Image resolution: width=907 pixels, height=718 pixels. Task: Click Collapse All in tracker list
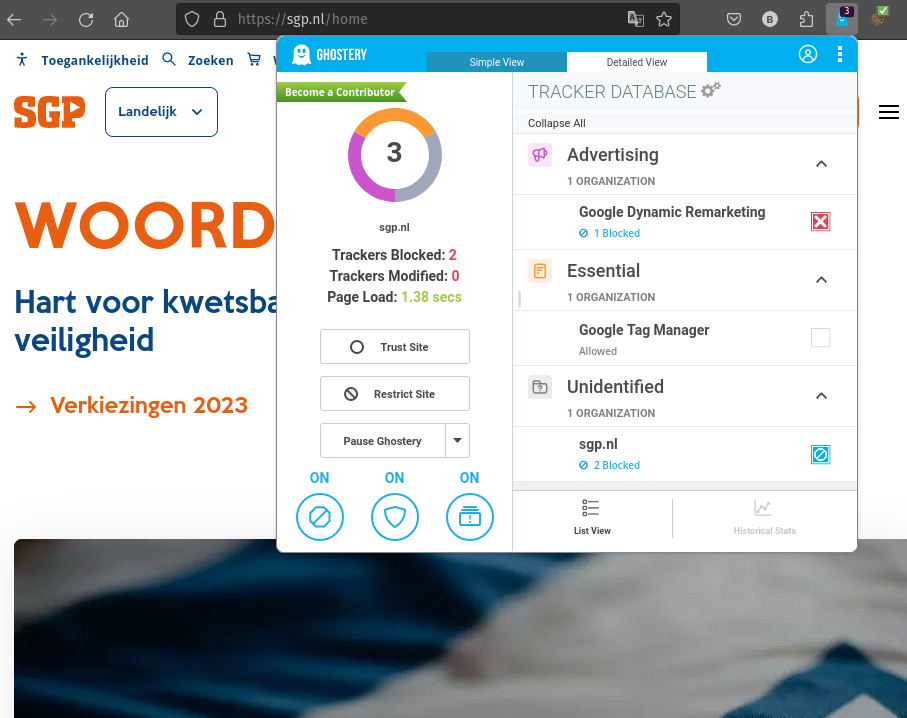tap(556, 123)
